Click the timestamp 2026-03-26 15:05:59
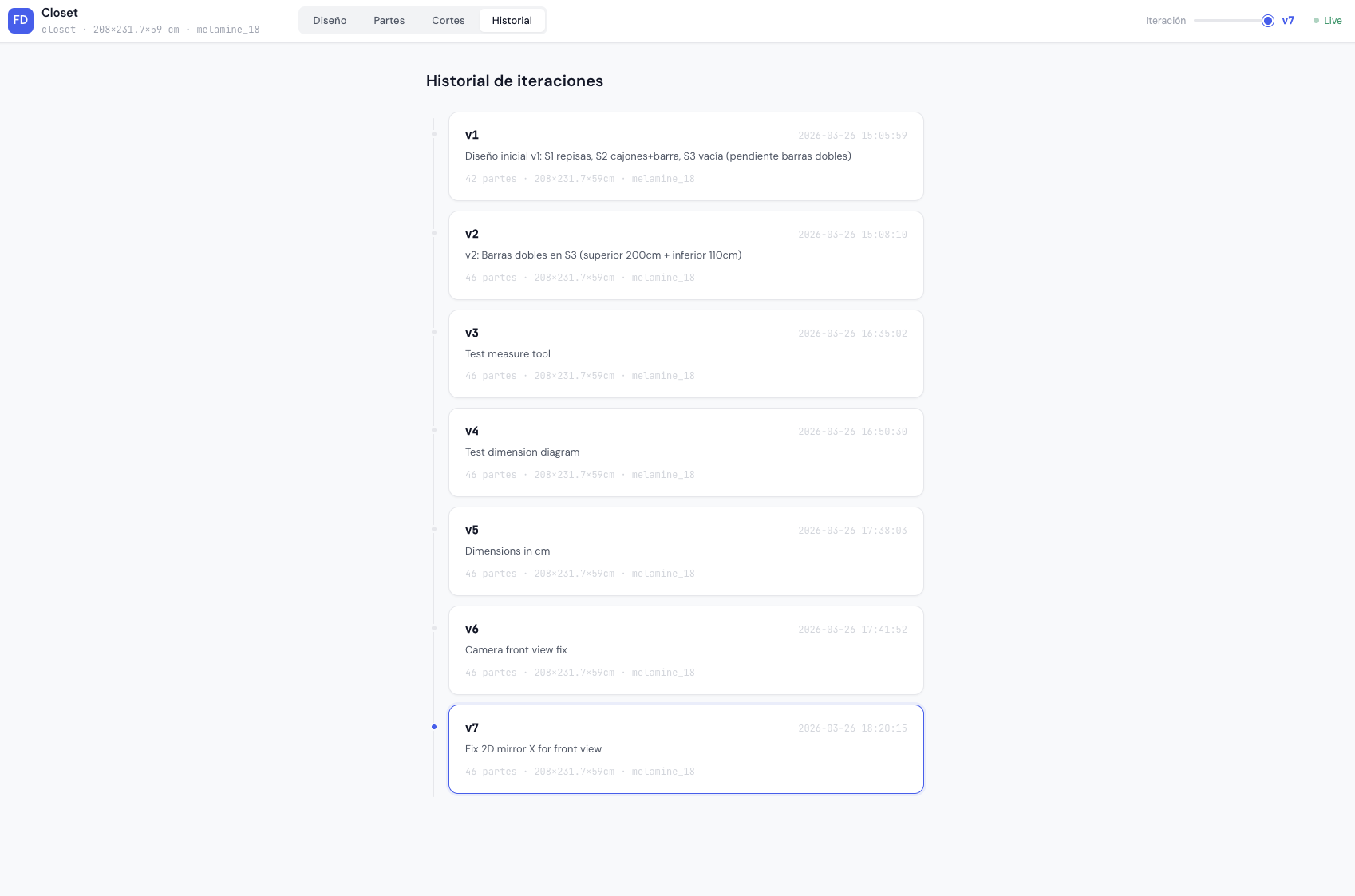Viewport: 1355px width, 896px height. coord(852,136)
